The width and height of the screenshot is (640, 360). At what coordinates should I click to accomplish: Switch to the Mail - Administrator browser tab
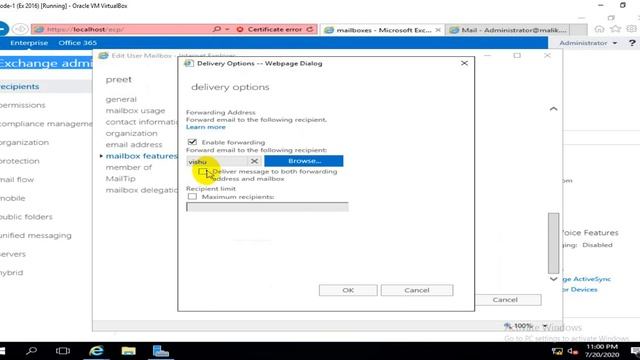coord(508,30)
